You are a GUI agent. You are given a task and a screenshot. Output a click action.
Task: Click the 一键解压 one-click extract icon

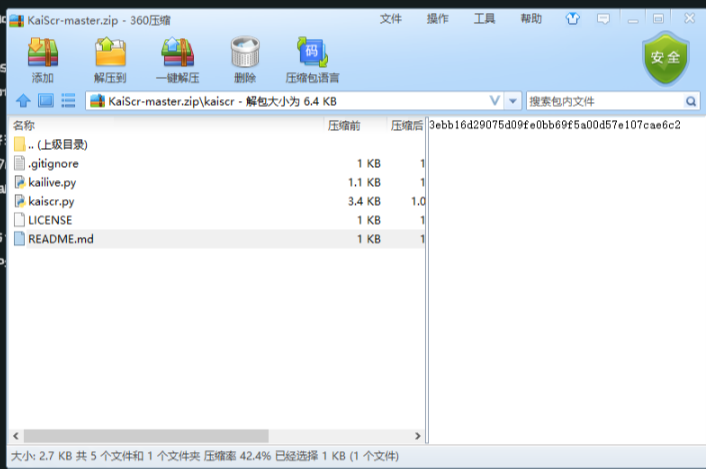[x=177, y=52]
